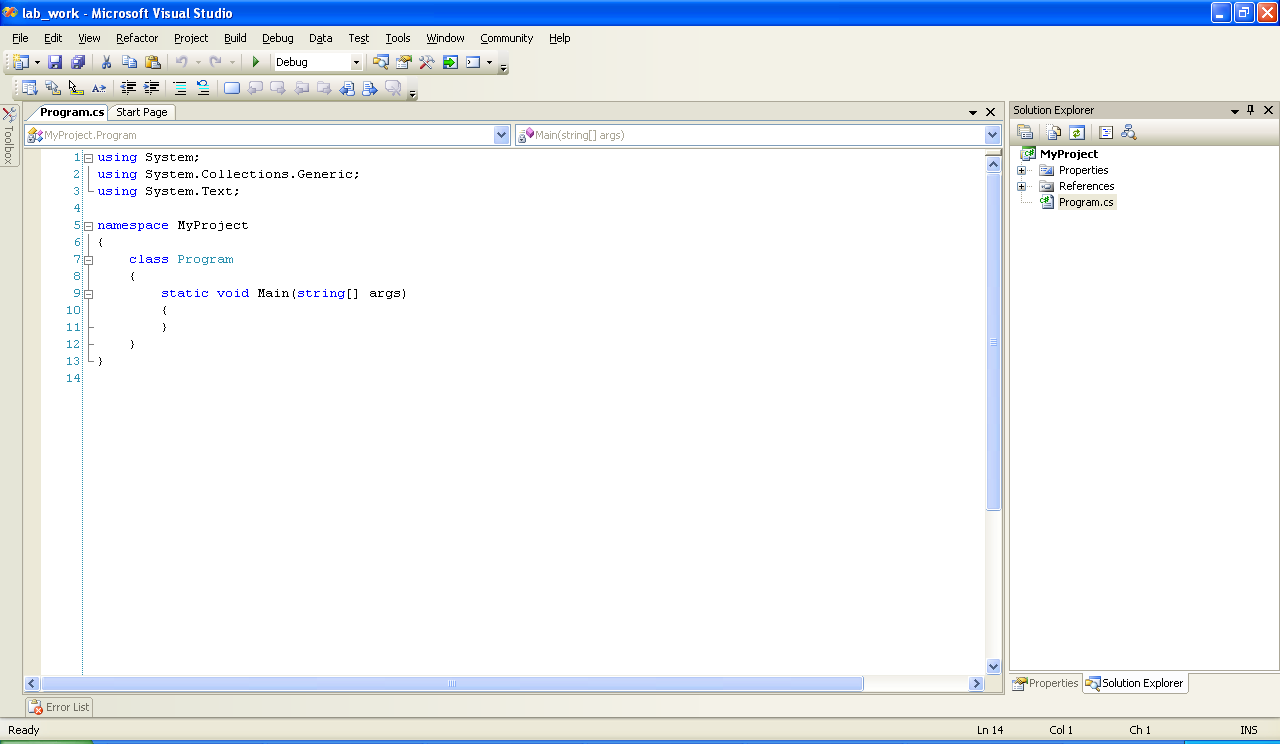This screenshot has height=744, width=1280.
Task: Uncomment selected lines icon
Action: tap(203, 88)
